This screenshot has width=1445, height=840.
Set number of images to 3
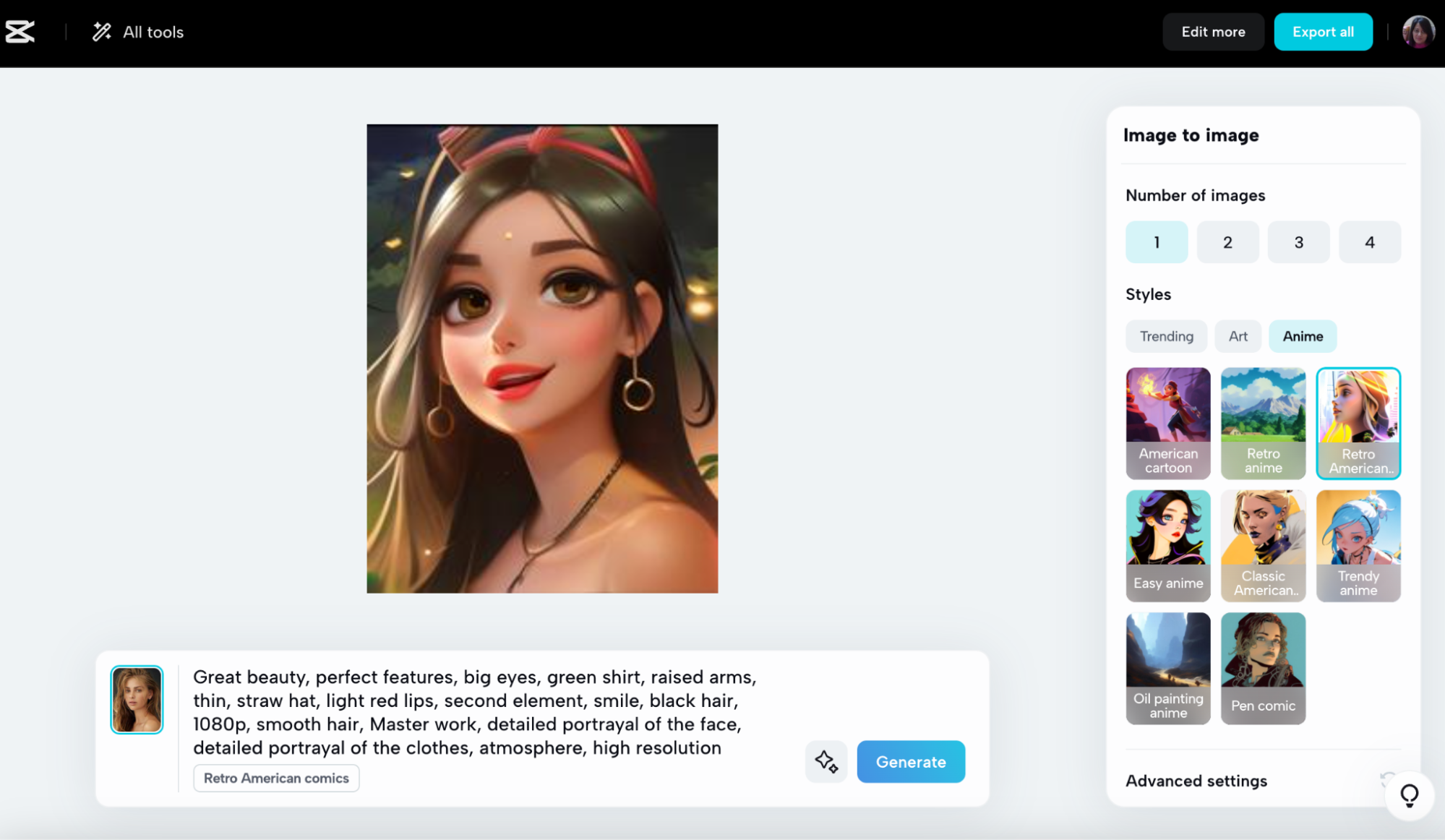[x=1298, y=242]
